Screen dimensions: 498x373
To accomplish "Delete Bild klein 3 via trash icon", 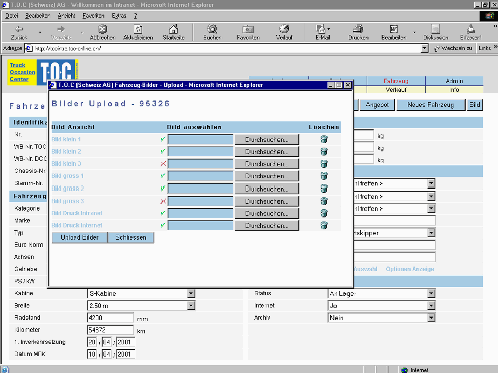I will [324, 164].
